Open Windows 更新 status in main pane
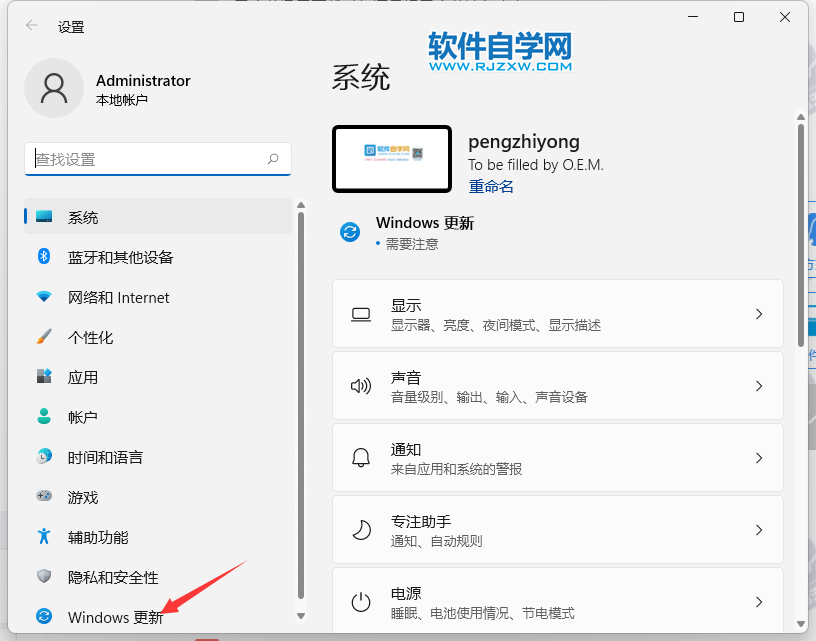 pos(407,233)
